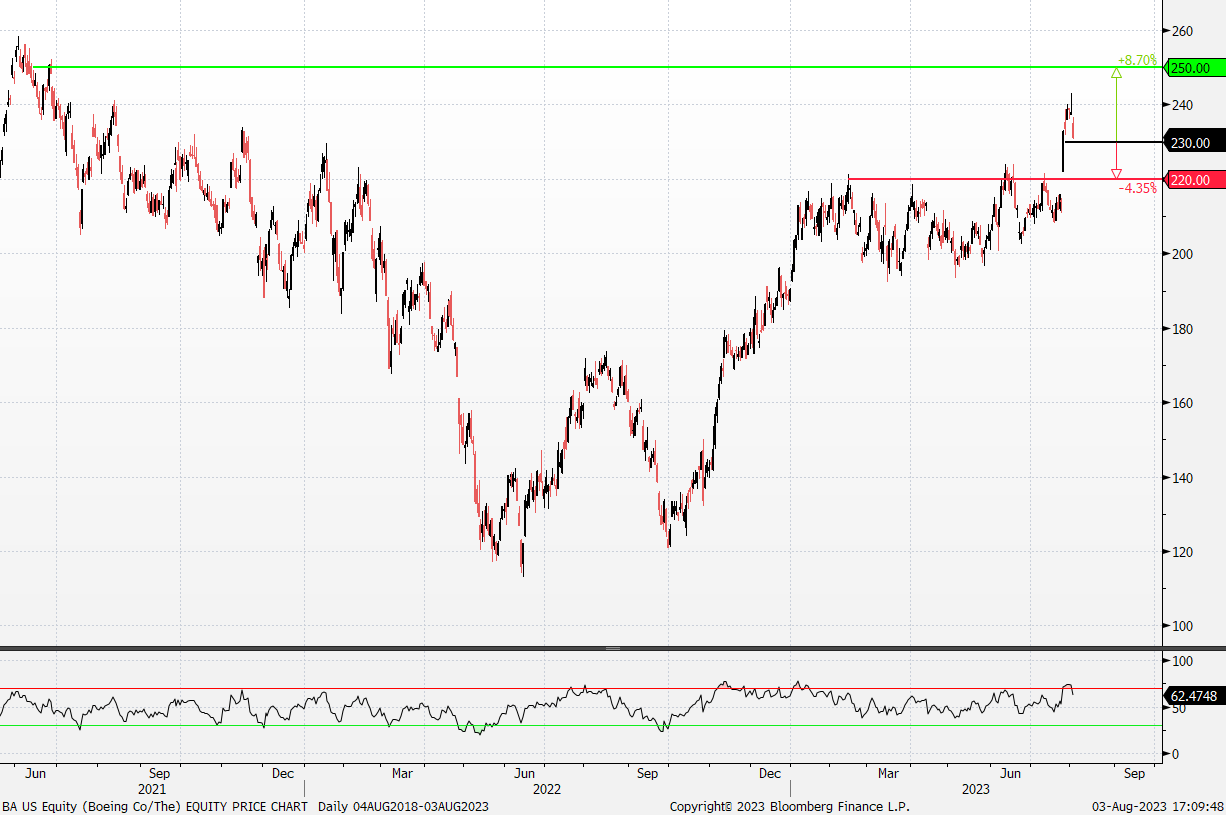Screen dimensions: 1226x815
Task: Click the 0 label on the RSI axis
Action: pos(1176,754)
